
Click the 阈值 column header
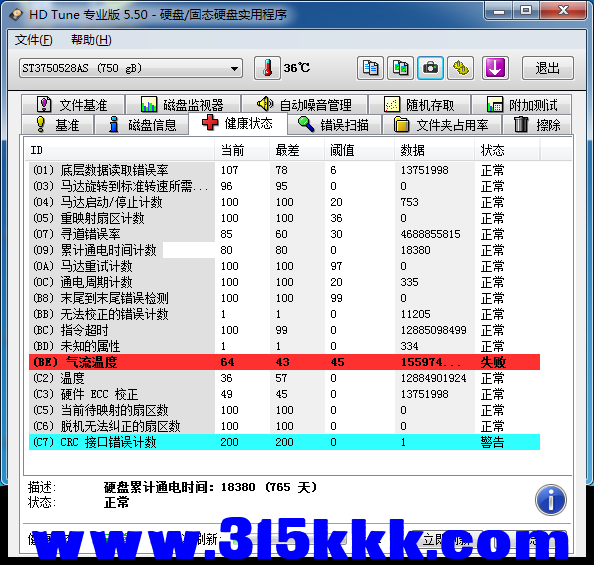(360, 150)
